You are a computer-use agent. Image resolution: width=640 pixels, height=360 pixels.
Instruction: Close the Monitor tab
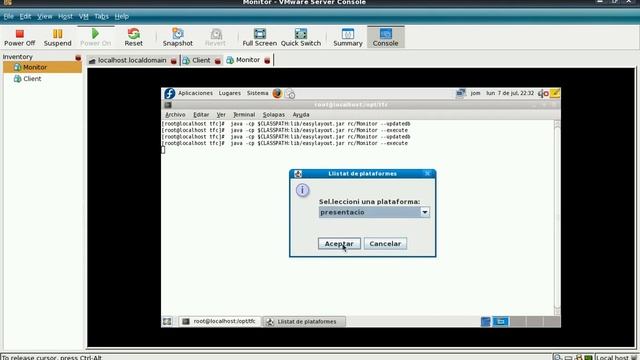[267, 60]
